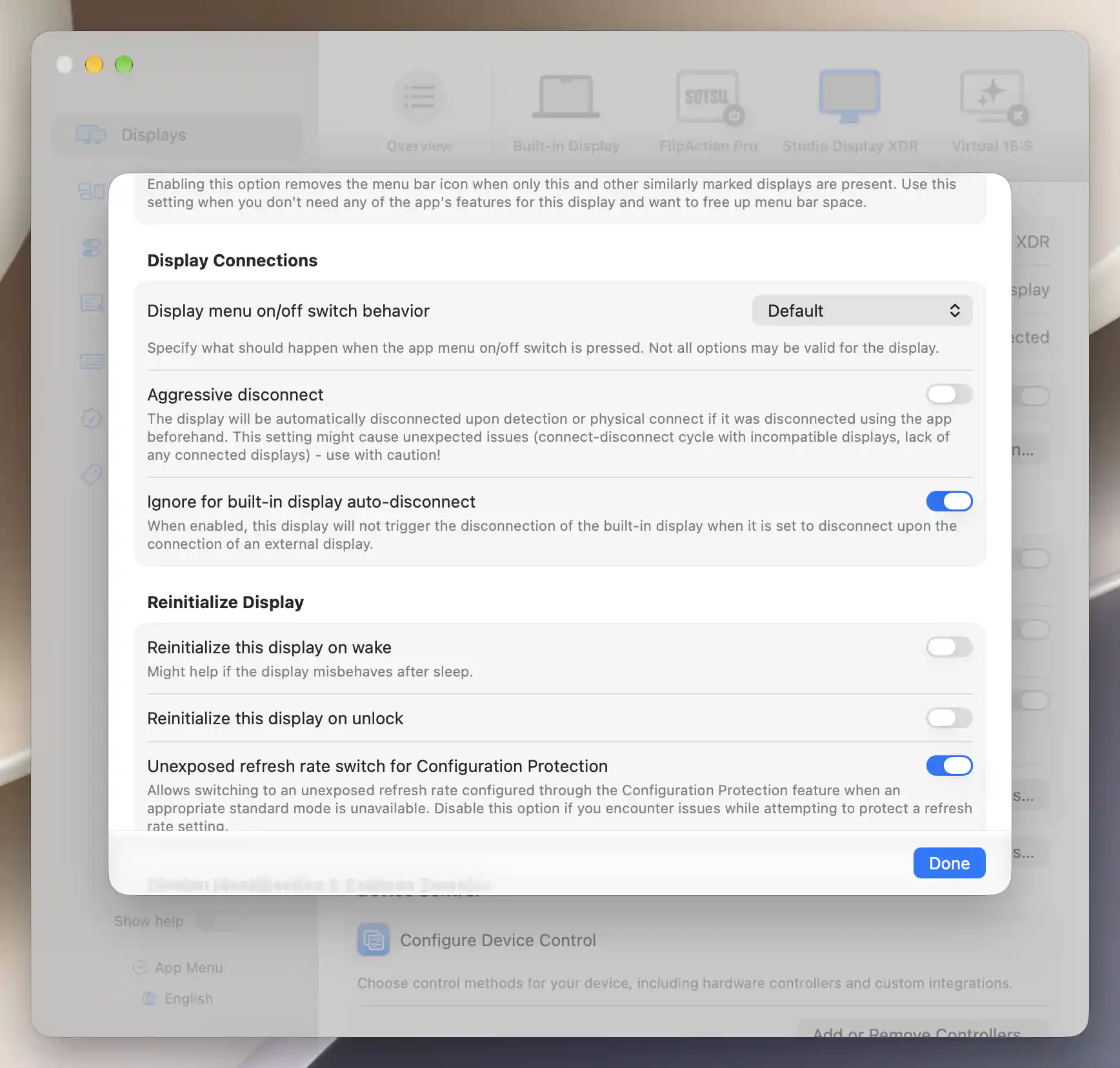Image resolution: width=1120 pixels, height=1068 pixels.
Task: Click the Display Connections heading
Action: [232, 261]
